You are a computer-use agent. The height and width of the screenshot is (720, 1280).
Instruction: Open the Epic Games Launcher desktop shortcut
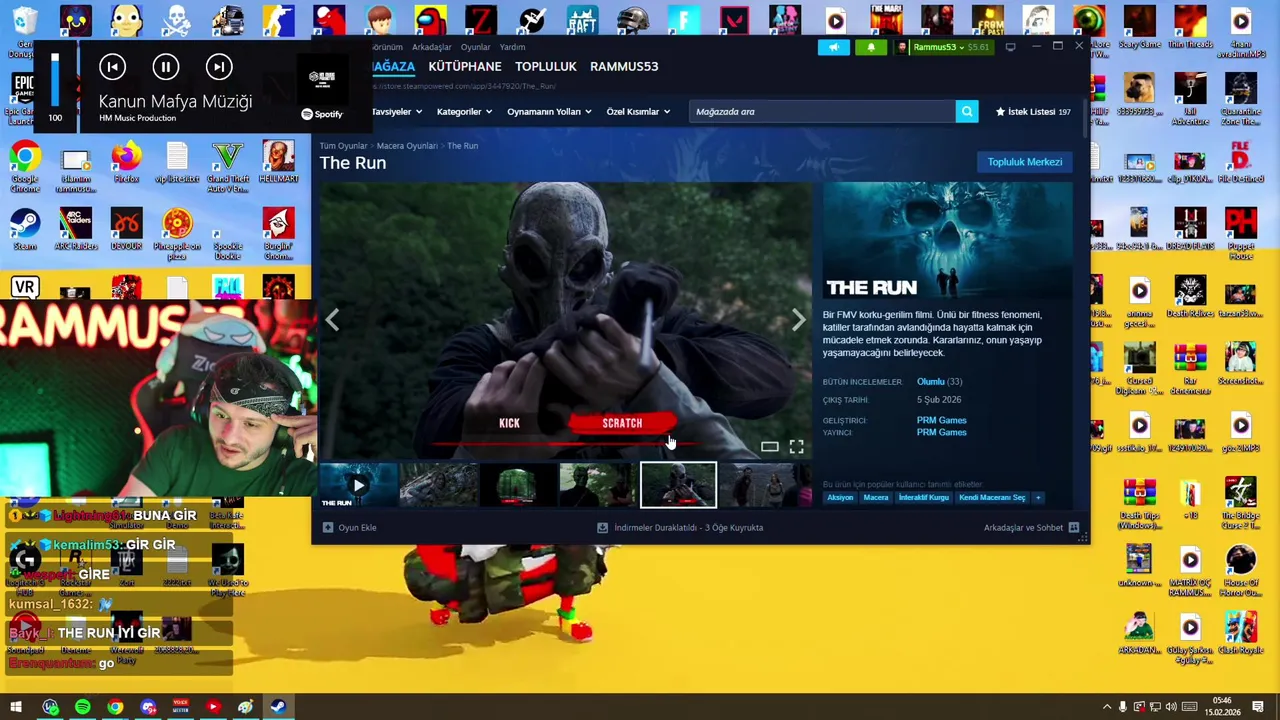(x=20, y=98)
